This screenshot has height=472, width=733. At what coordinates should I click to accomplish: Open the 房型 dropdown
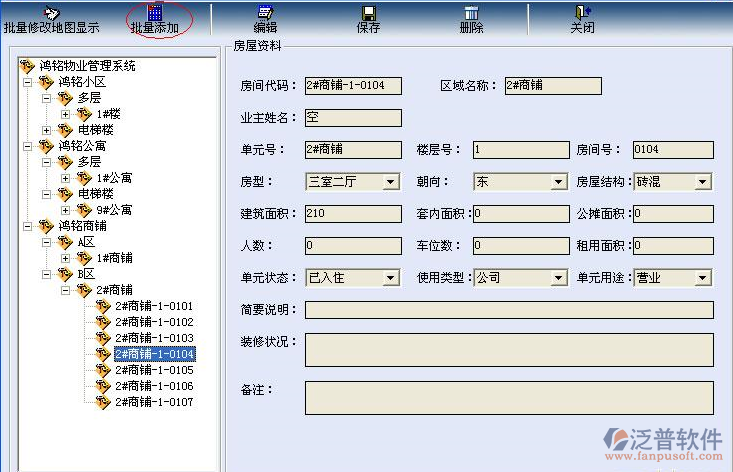click(x=391, y=182)
